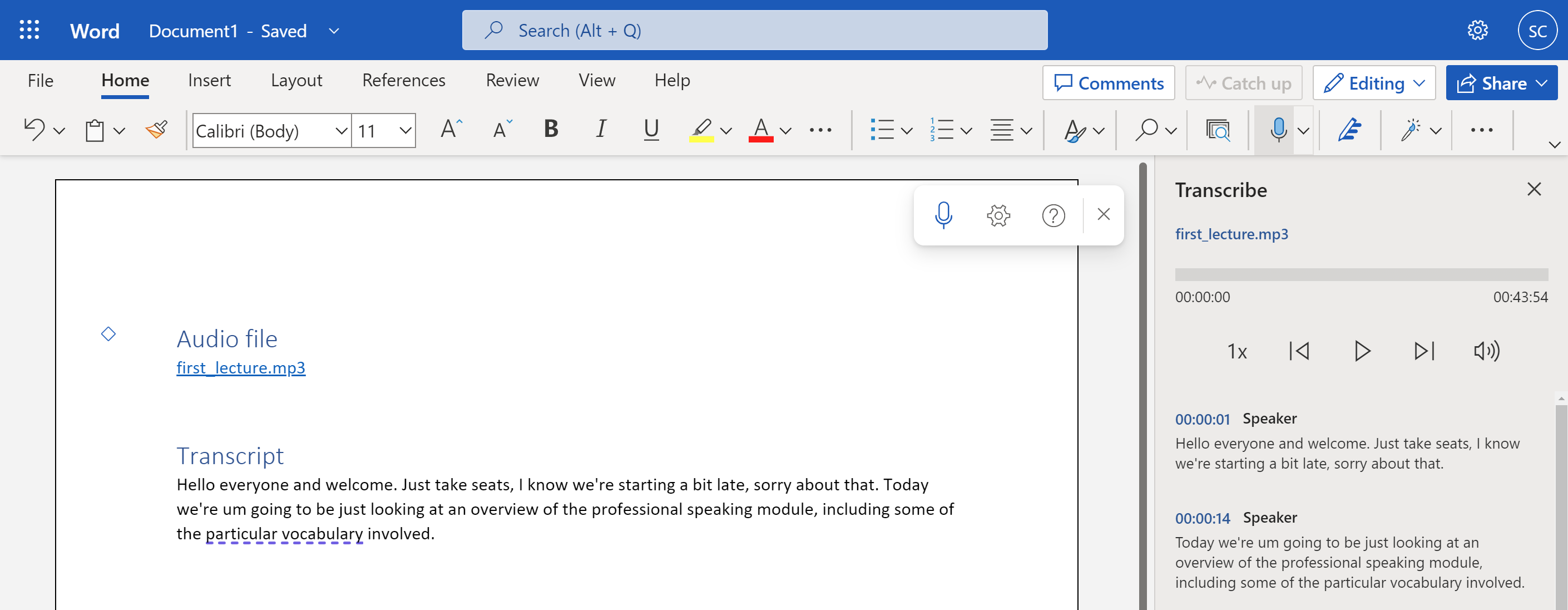Open the Editor pen icon

tap(1349, 130)
